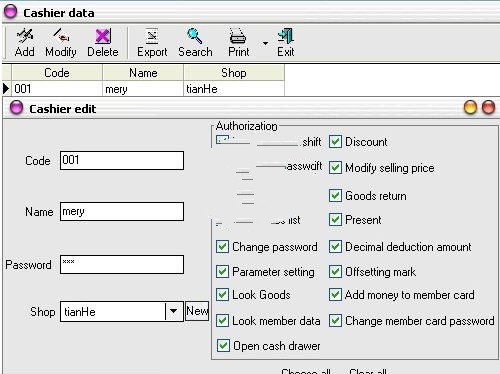This screenshot has height=374, width=500.
Task: Click the New shop button
Action: point(197,311)
